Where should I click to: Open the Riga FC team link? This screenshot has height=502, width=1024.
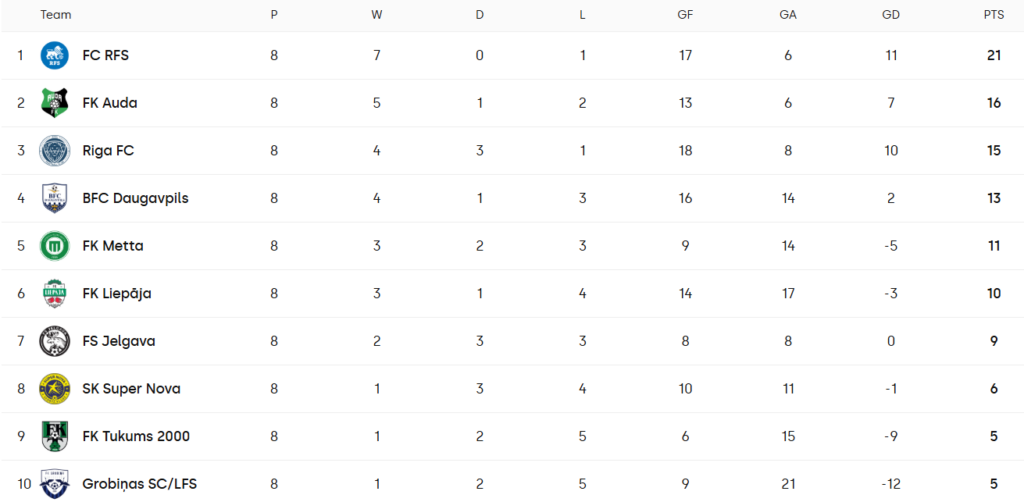108,151
